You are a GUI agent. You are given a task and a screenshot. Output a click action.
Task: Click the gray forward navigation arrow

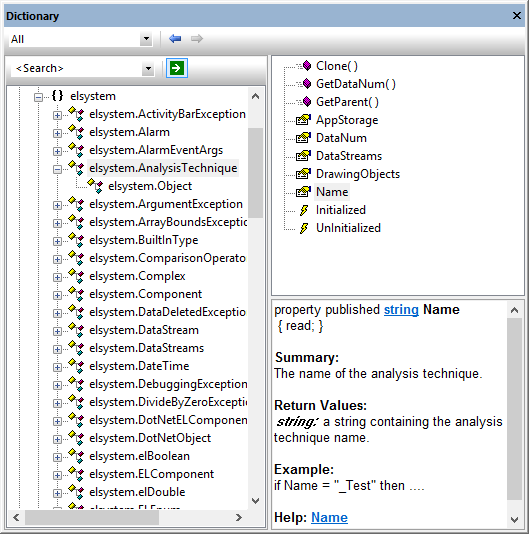pyautogui.click(x=197, y=38)
